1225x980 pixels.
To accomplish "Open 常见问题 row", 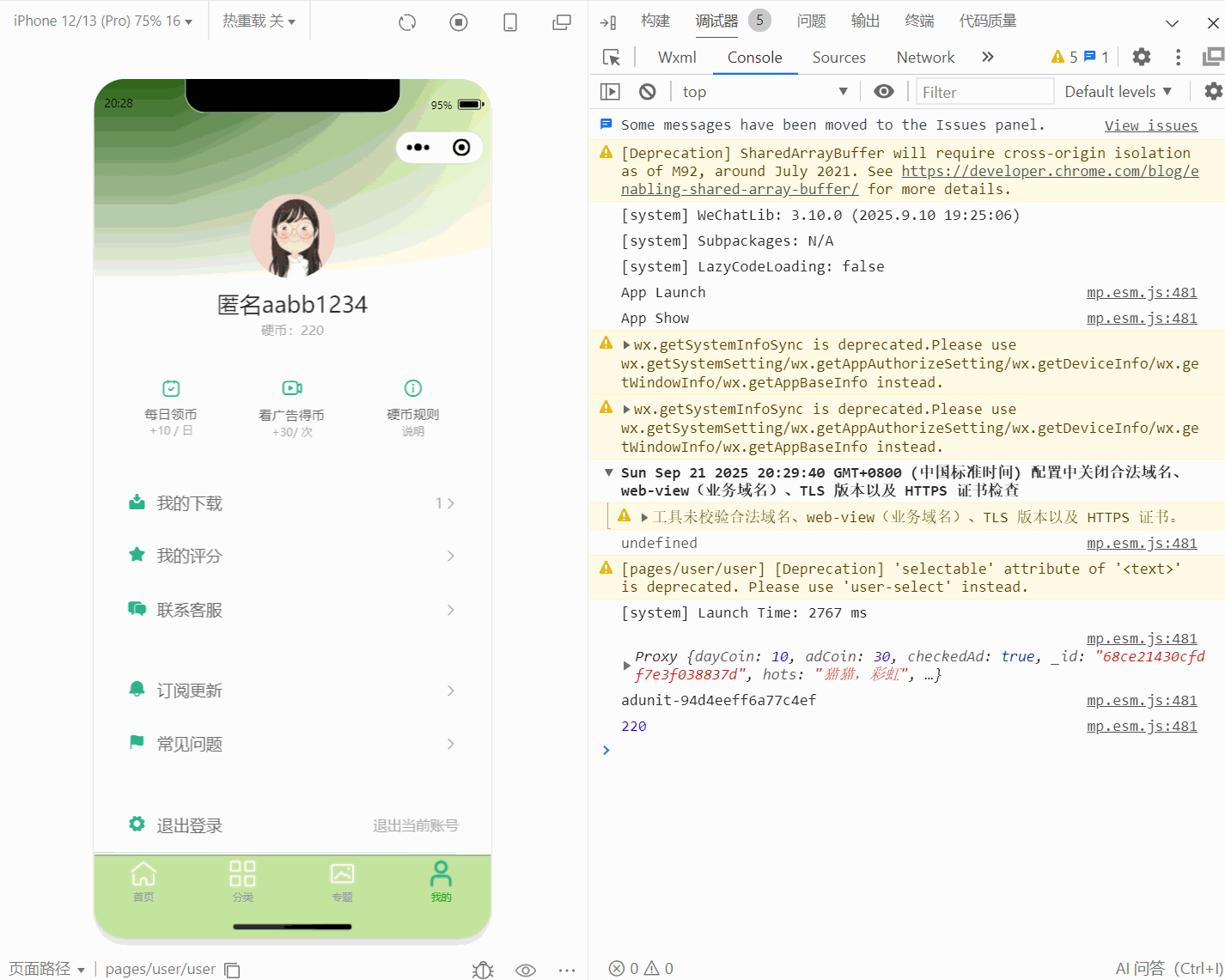I will coord(292,744).
